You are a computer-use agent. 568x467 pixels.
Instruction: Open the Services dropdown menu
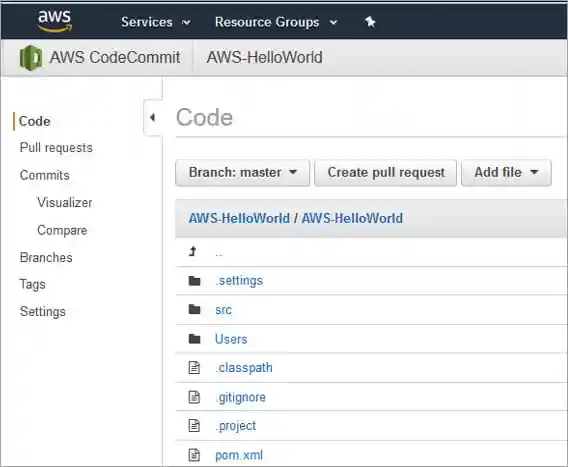pyautogui.click(x=155, y=22)
